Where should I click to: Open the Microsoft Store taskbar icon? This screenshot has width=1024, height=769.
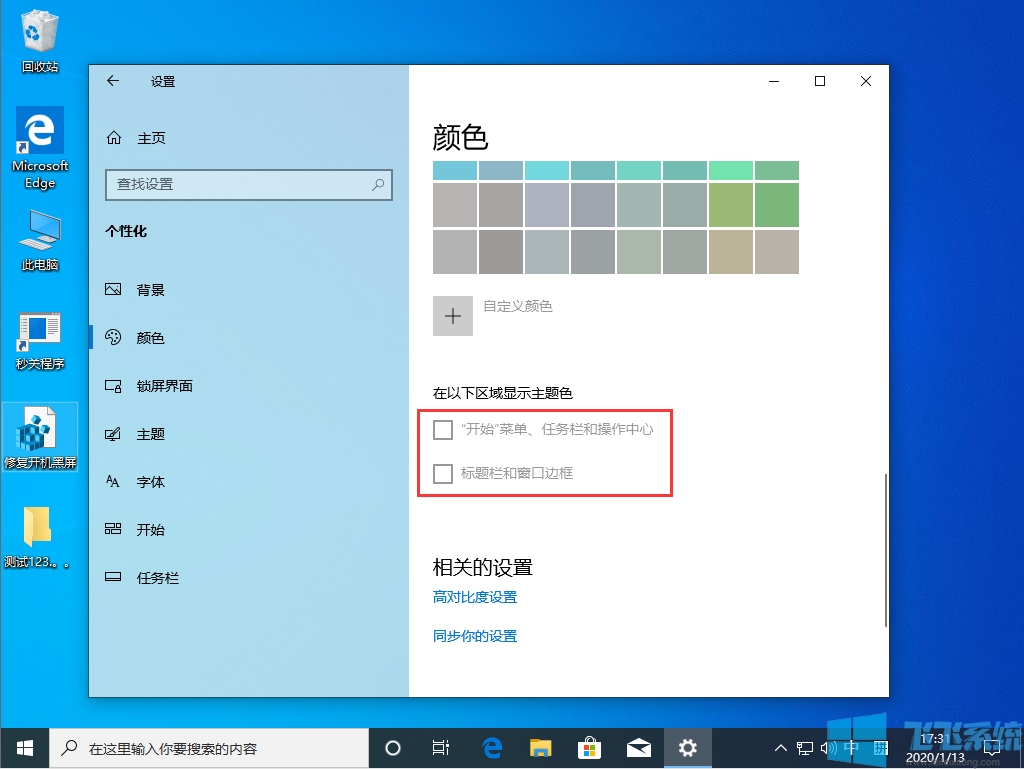589,747
